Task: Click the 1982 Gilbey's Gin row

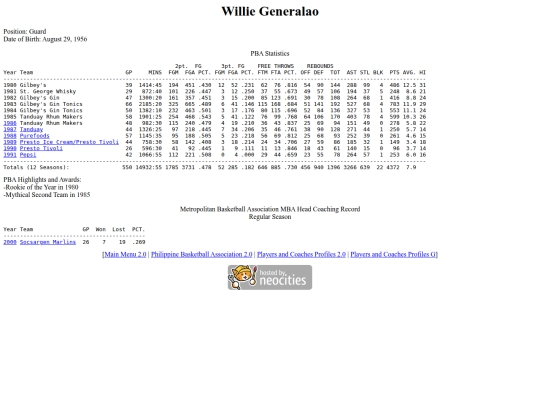Action: point(215,98)
